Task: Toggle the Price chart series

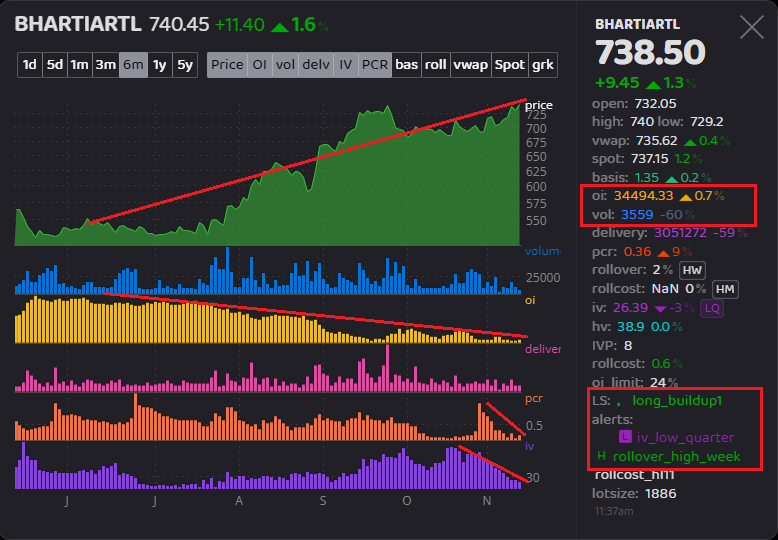Action: [227, 65]
